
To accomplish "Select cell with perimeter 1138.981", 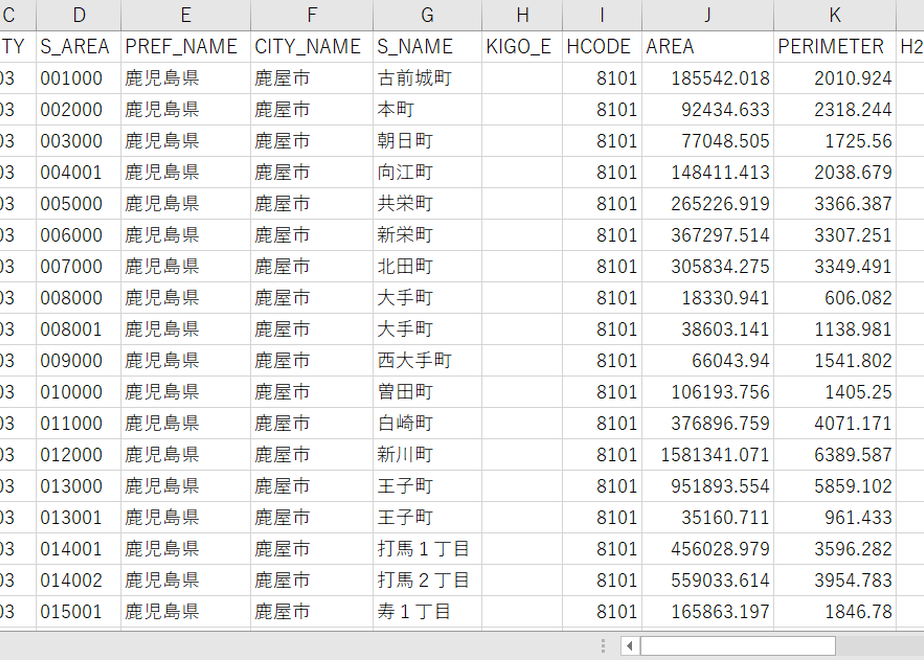I will point(835,329).
